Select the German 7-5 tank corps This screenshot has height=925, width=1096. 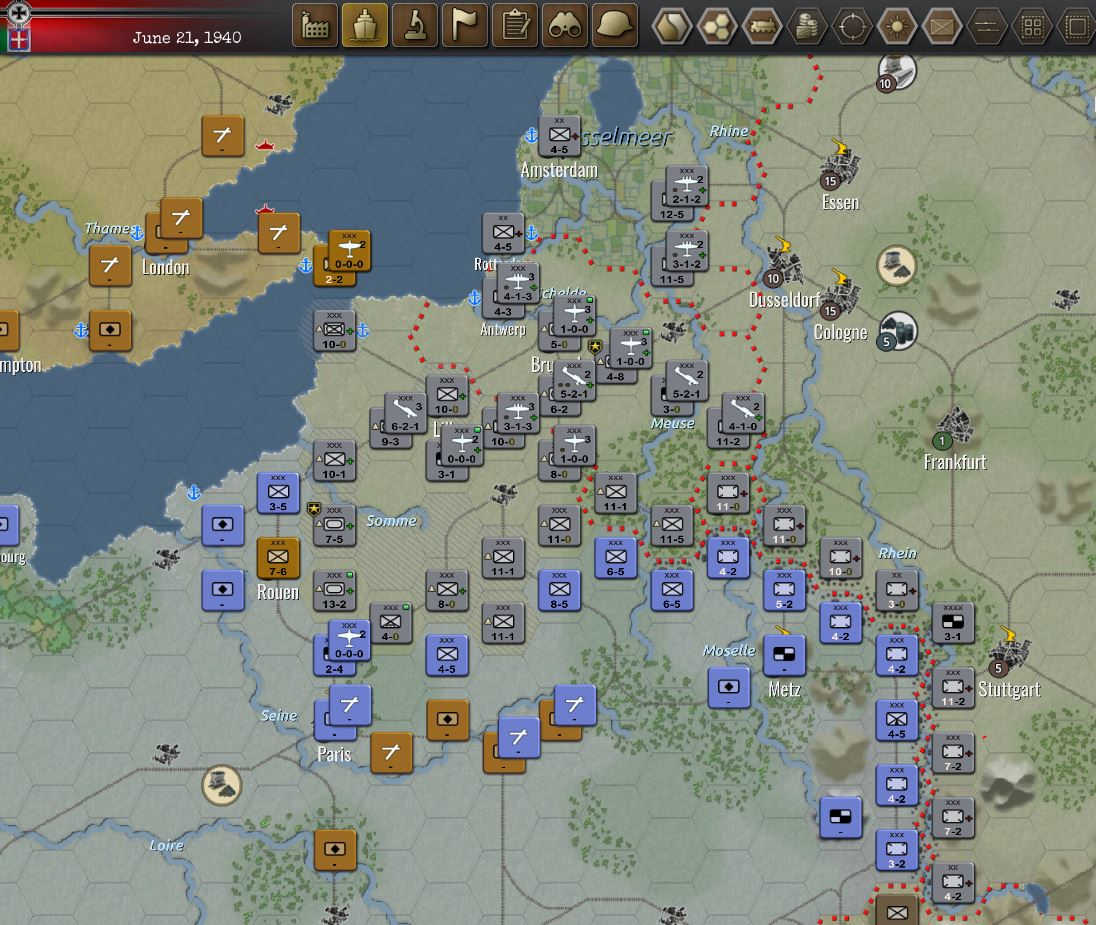pyautogui.click(x=334, y=526)
